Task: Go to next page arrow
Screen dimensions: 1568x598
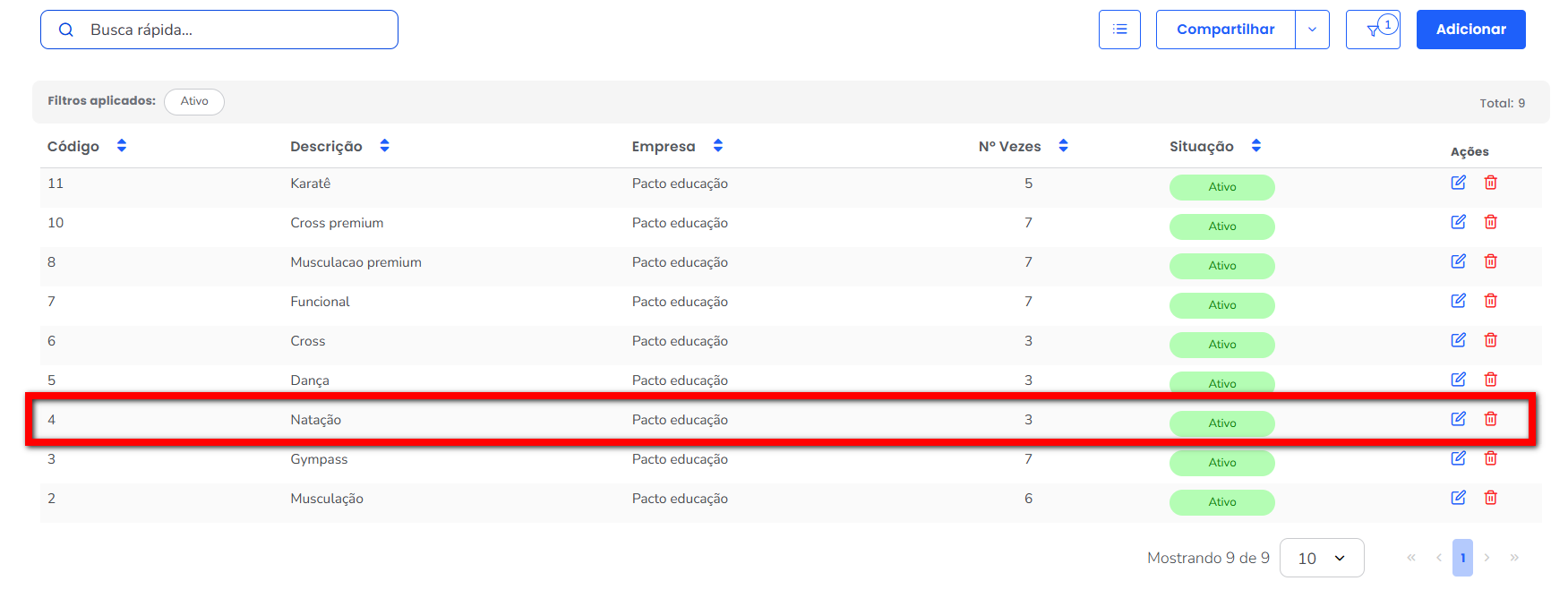Action: [x=1487, y=558]
